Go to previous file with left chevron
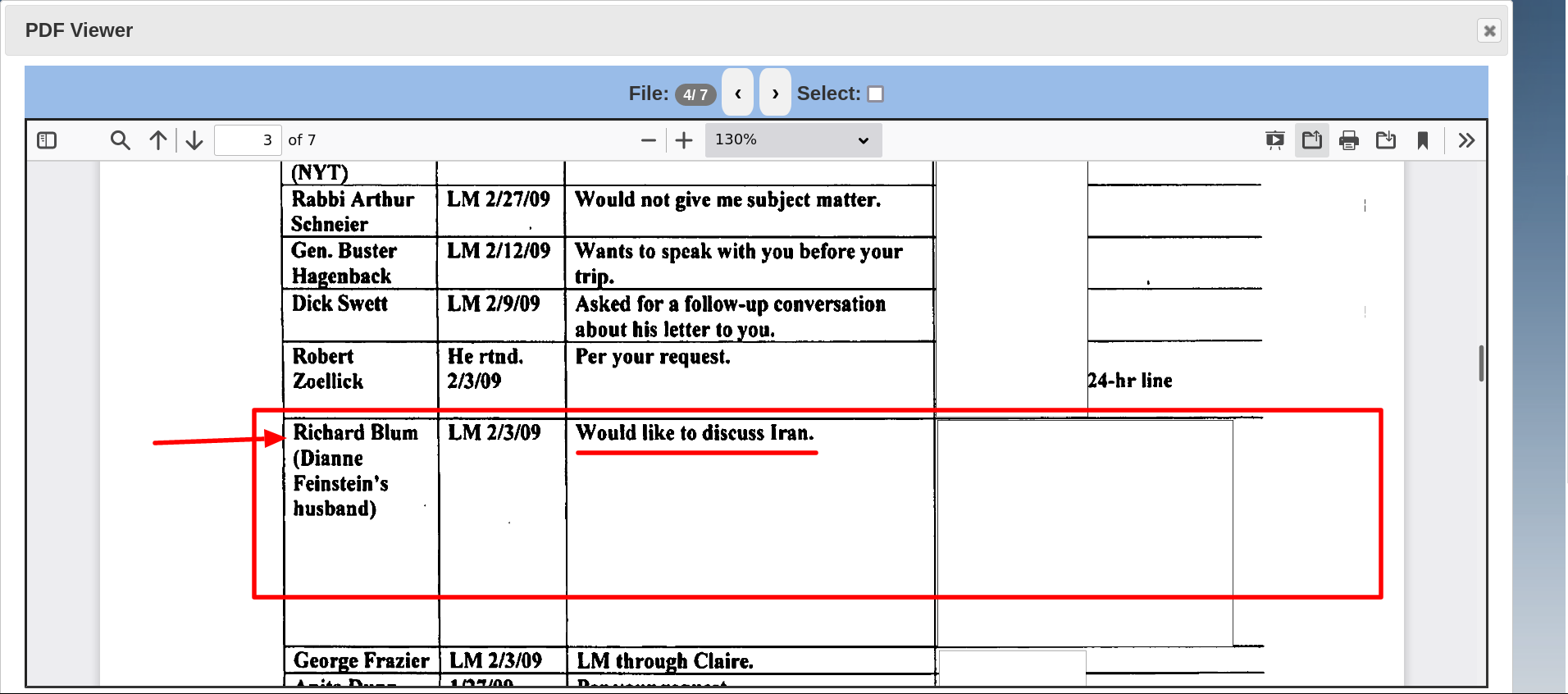Image resolution: width=1568 pixels, height=694 pixels. point(738,94)
